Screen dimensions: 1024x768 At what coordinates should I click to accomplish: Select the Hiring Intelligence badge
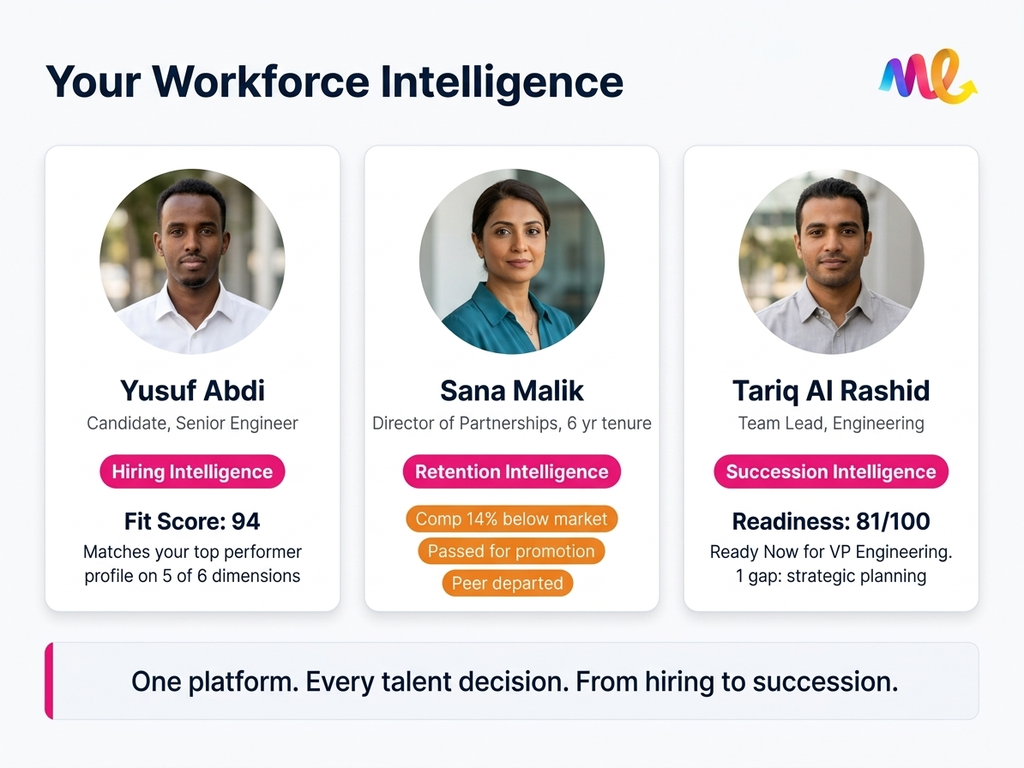click(192, 472)
